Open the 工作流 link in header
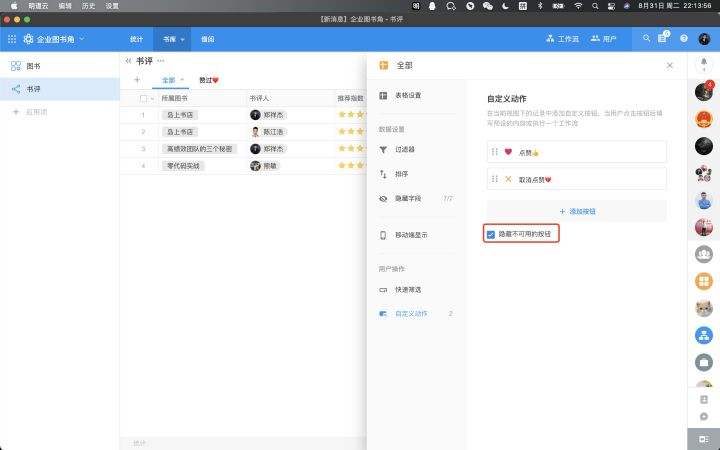 pos(562,39)
